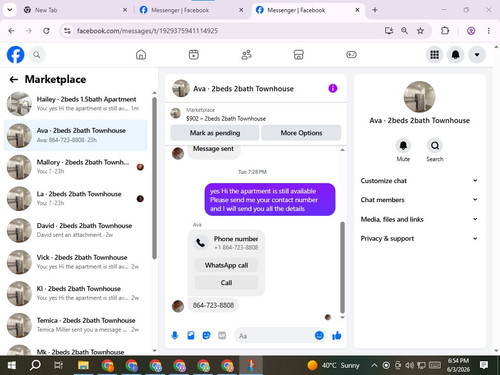Expand the Chat members section
500x375 pixels.
coord(419,200)
